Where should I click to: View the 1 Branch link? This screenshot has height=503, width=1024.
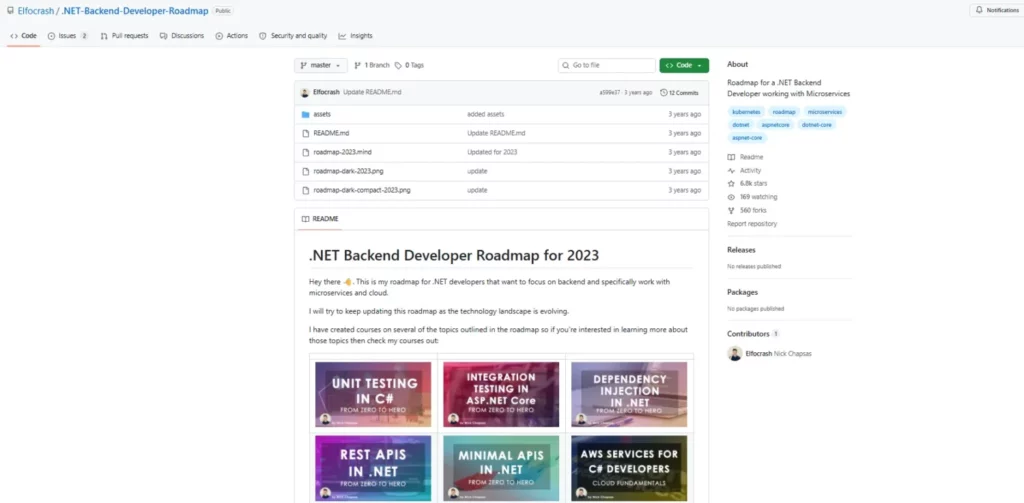coord(372,65)
